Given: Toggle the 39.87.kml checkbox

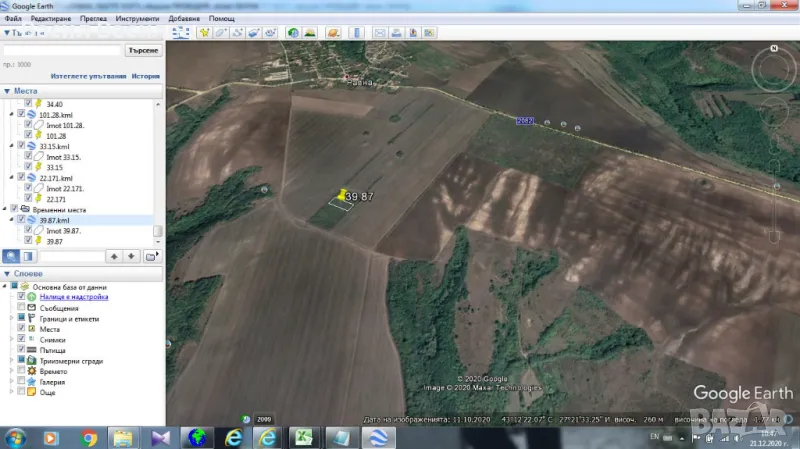Looking at the screenshot, I should 21,220.
